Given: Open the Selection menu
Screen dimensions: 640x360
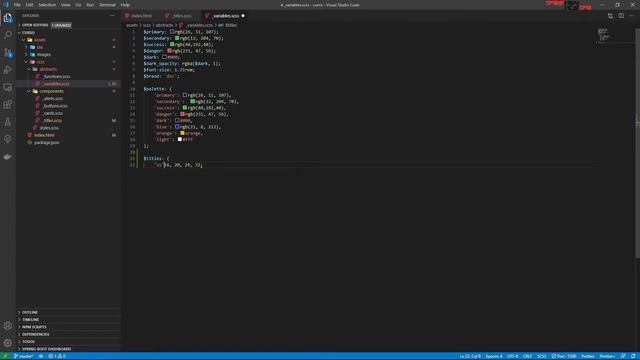Looking at the screenshot, I should (47, 5).
